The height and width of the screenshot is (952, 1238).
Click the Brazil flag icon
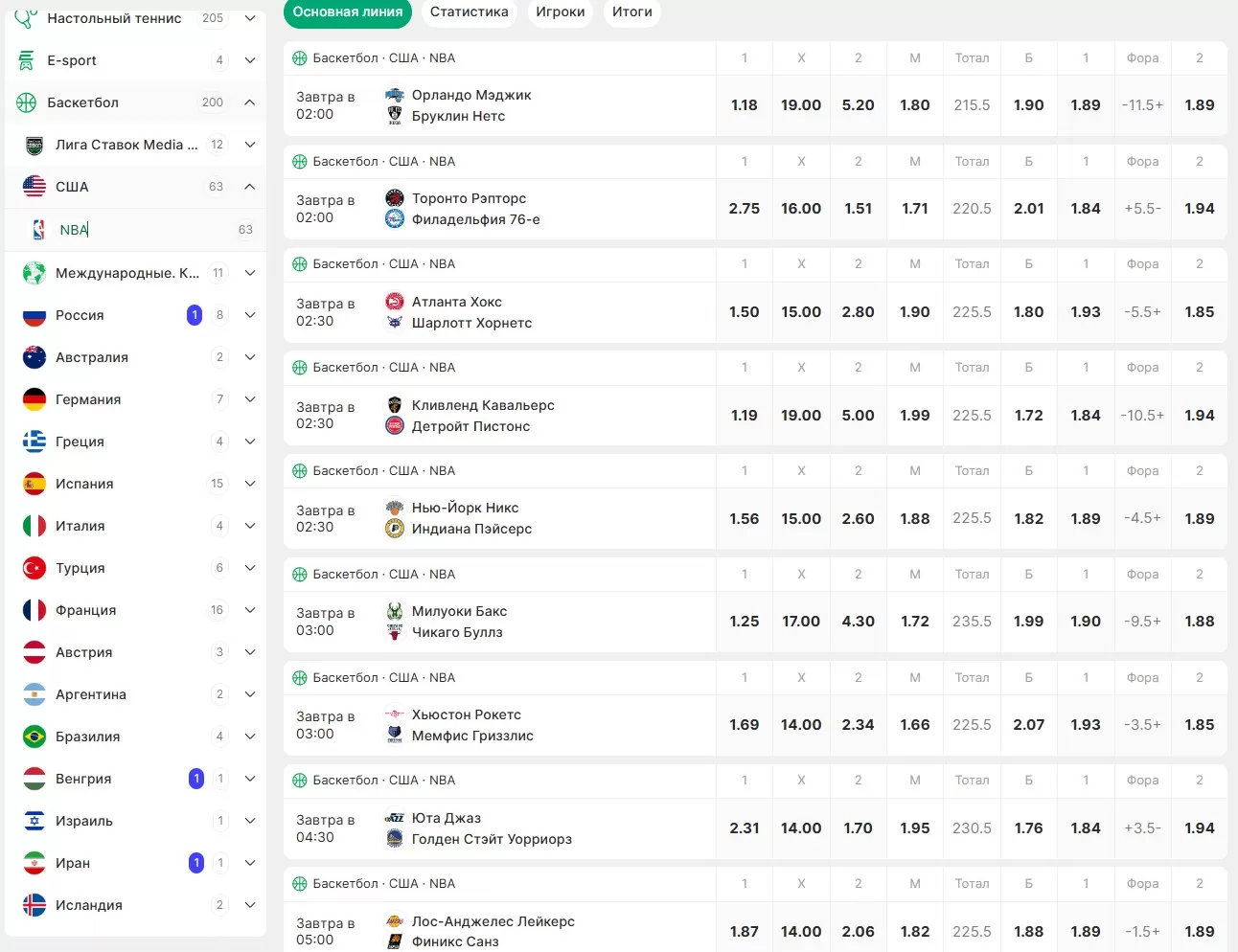pyautogui.click(x=34, y=737)
